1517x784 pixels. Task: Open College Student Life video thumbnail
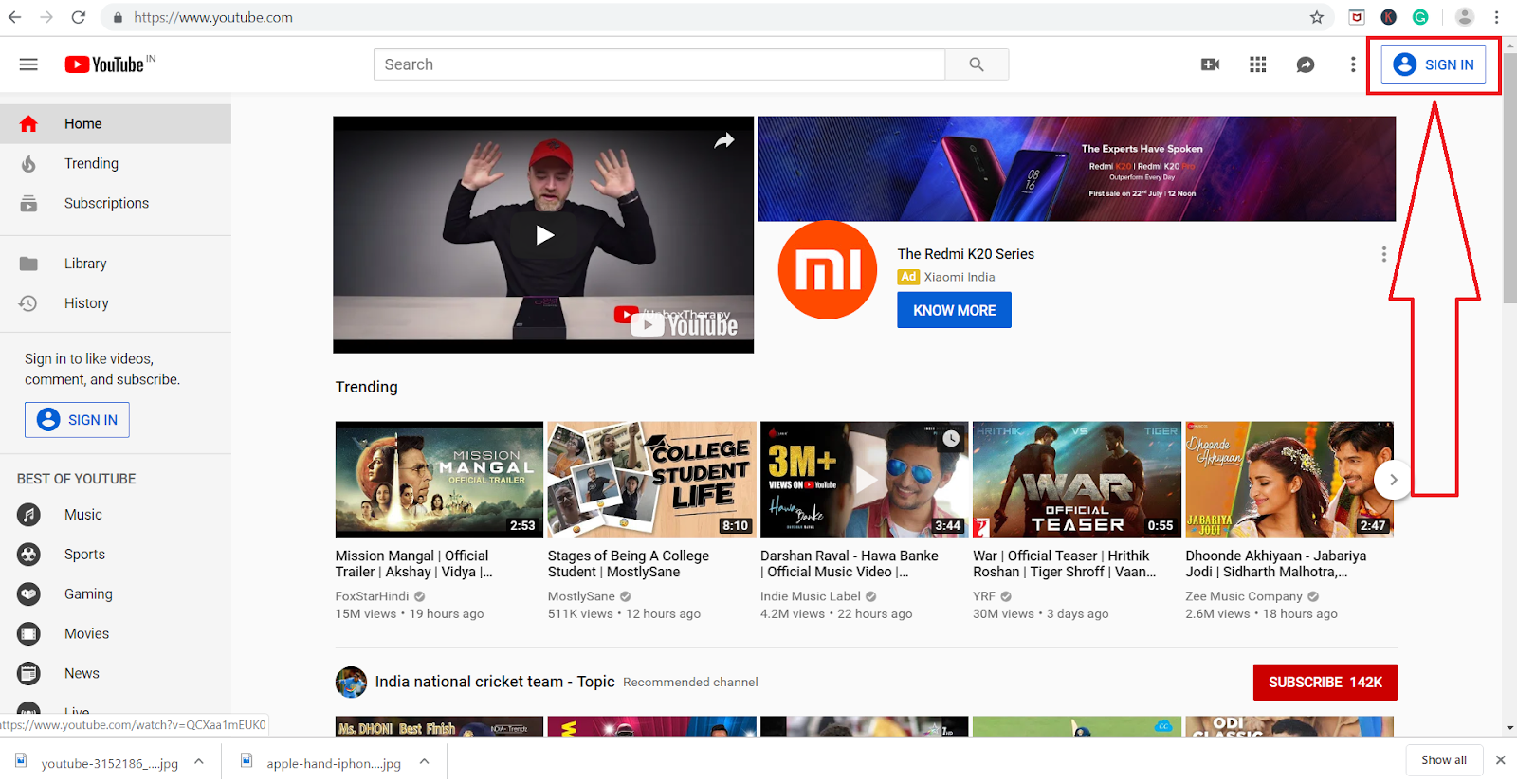tap(651, 480)
